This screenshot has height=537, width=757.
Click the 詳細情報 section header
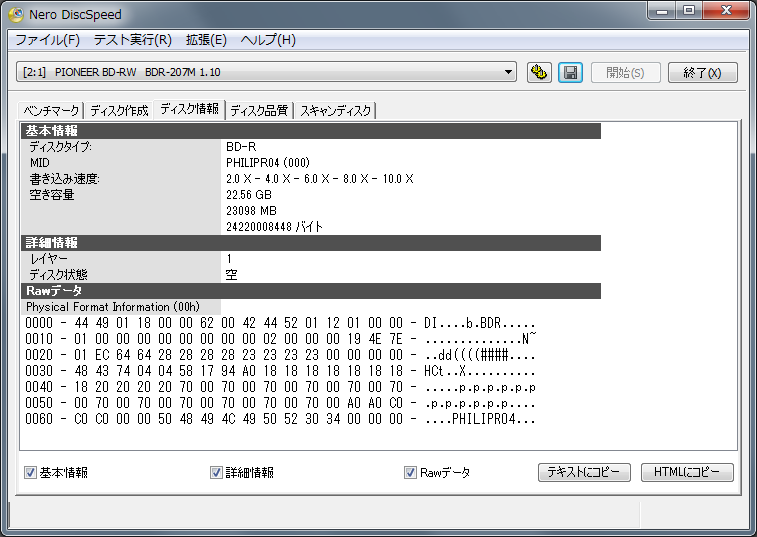coord(311,243)
